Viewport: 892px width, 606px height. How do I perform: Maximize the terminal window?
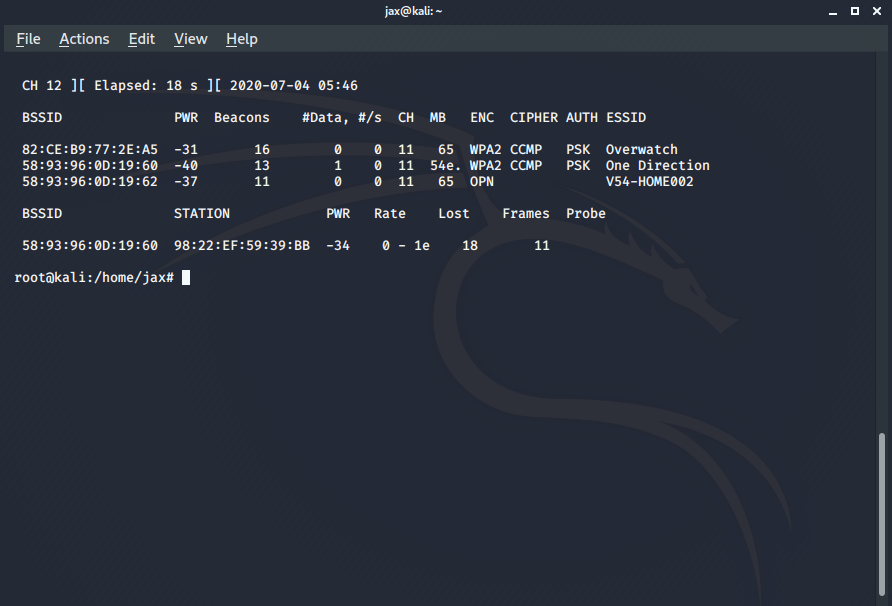855,11
